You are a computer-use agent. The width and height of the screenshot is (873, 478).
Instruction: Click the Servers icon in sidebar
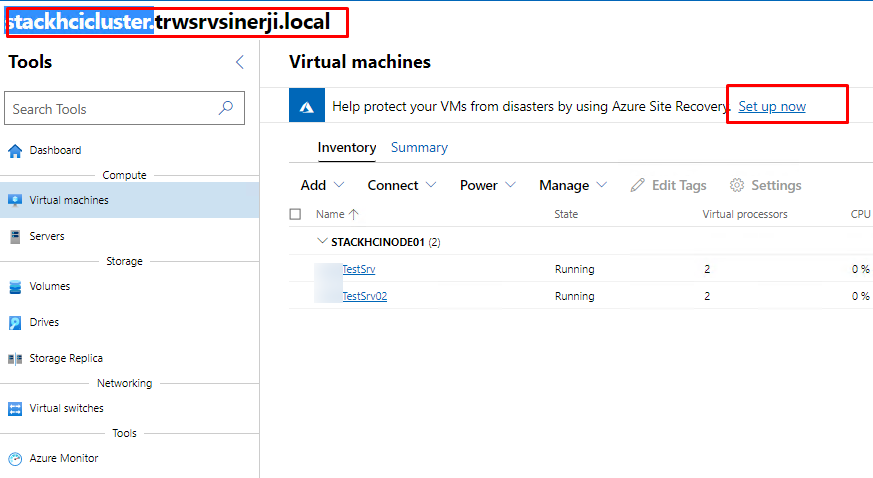15,236
